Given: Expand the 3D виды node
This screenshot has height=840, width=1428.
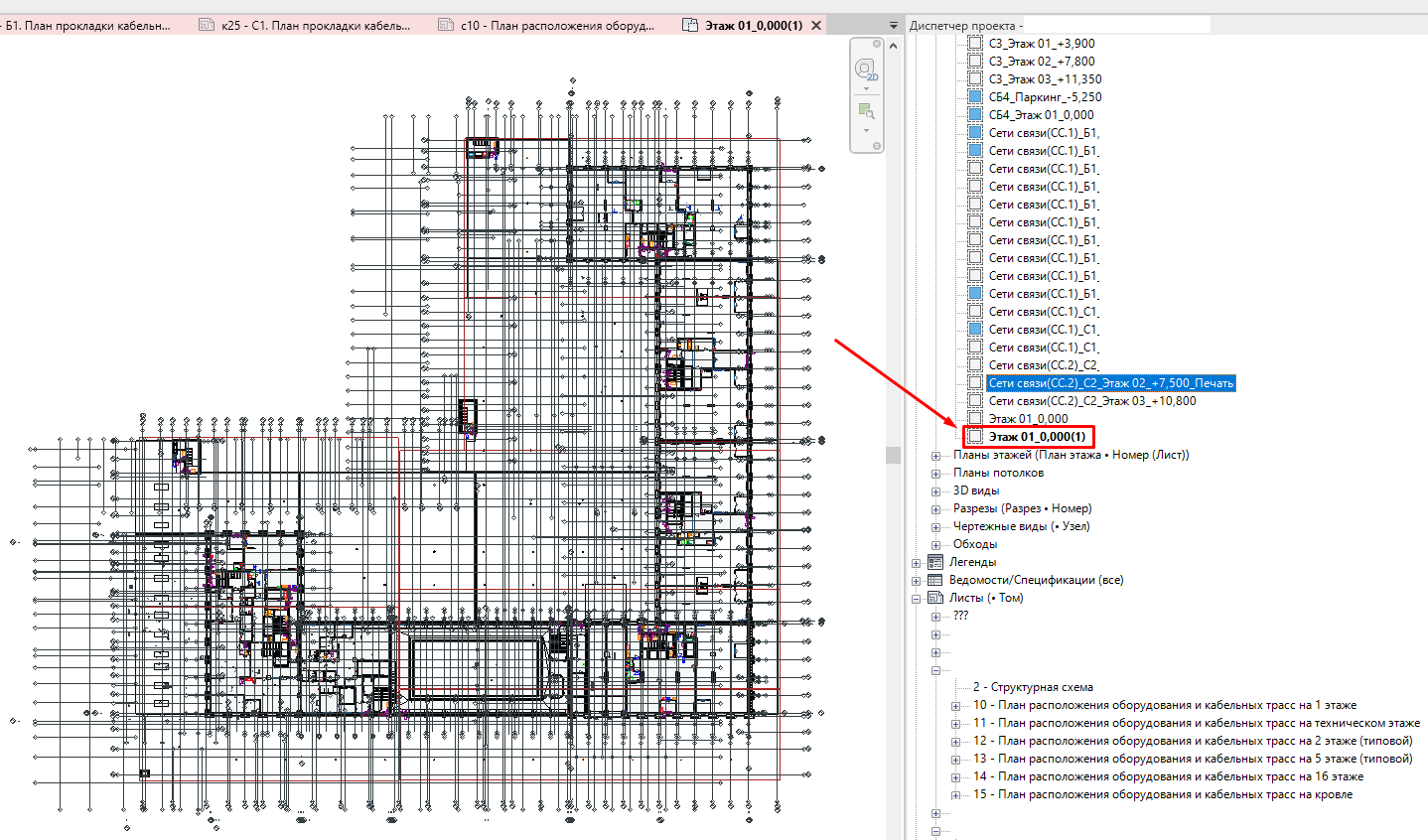Looking at the screenshot, I should 935,491.
